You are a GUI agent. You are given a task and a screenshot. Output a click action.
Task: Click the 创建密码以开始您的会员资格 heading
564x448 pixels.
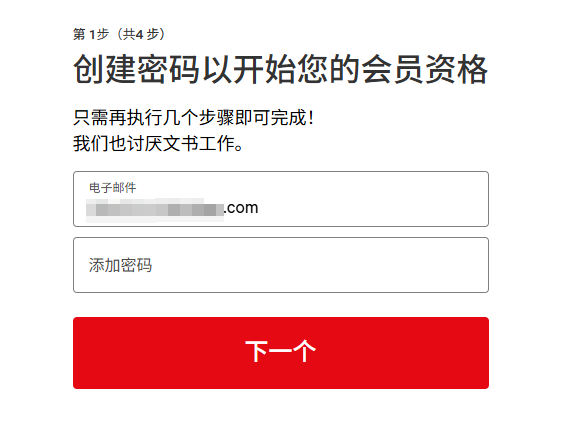[x=281, y=69]
